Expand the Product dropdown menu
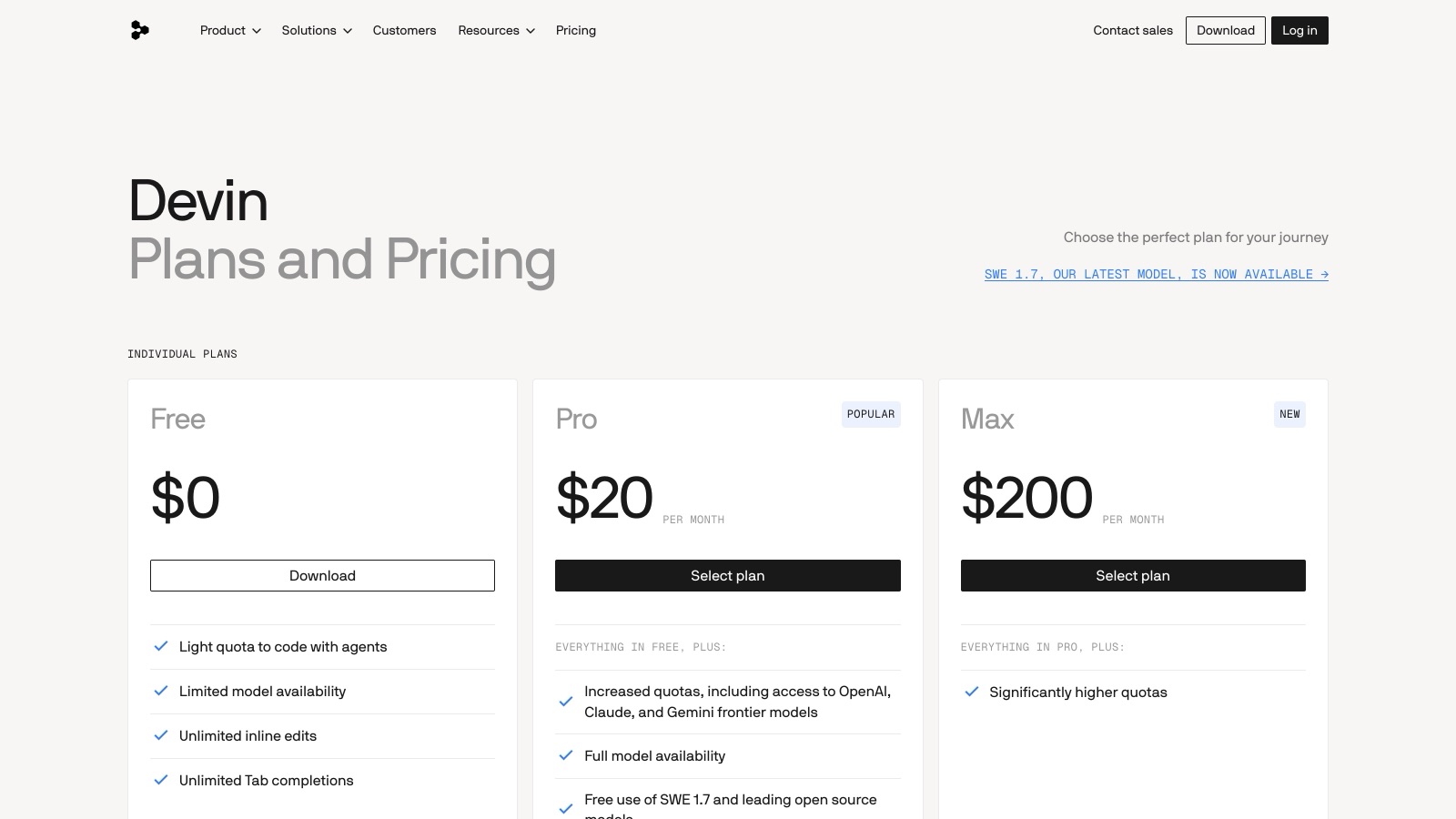This screenshot has width=1456, height=819. click(x=230, y=30)
